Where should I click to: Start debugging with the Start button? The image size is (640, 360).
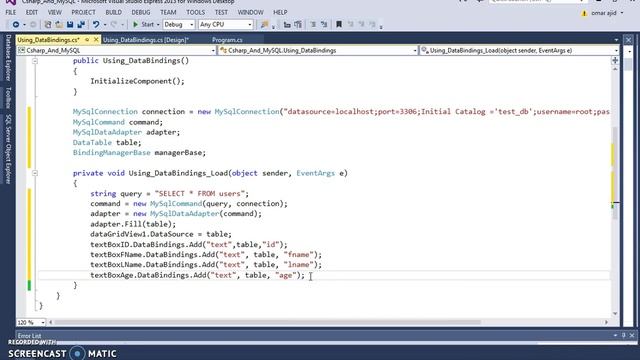[x=143, y=24]
